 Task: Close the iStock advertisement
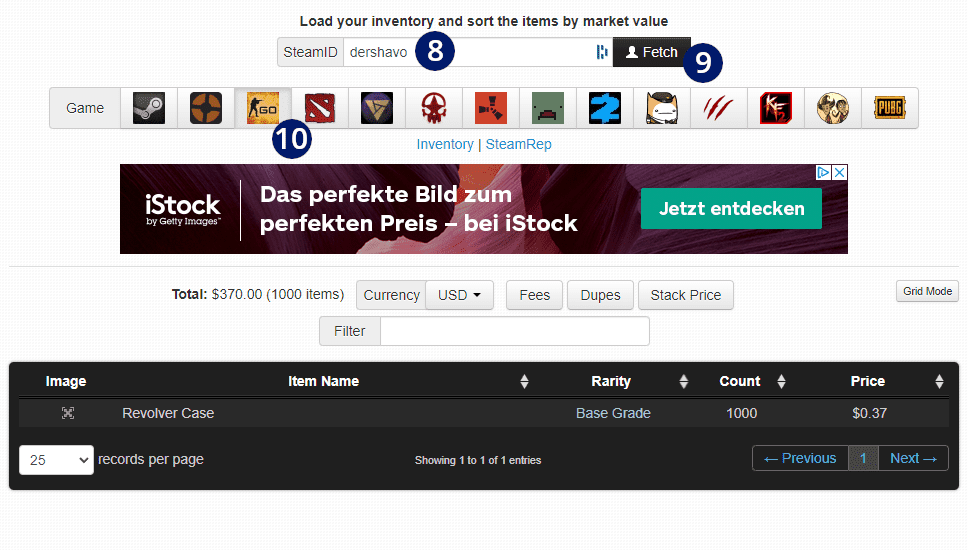click(839, 173)
